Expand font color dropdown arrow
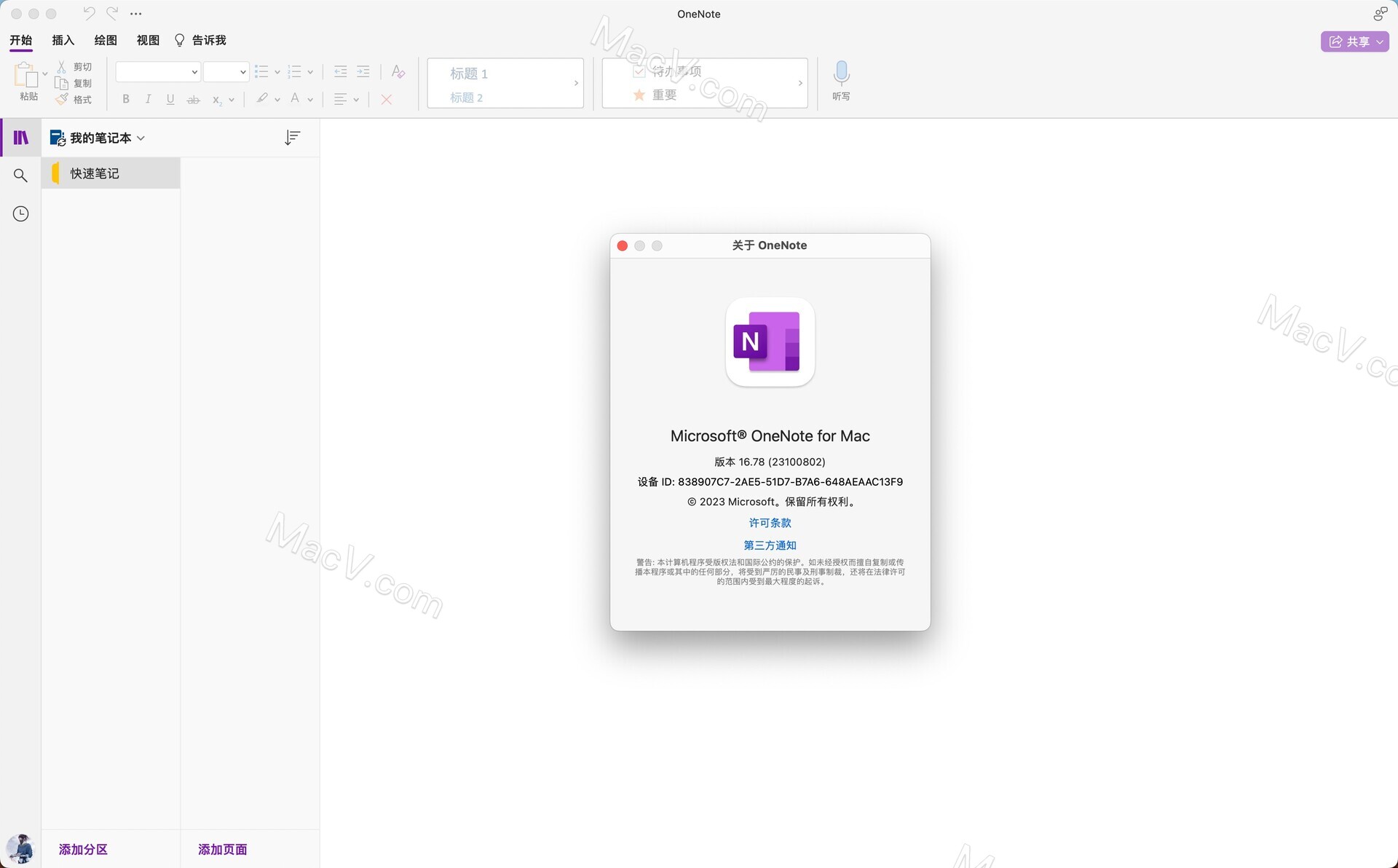Screen dimensions: 1398x868 tap(310, 100)
